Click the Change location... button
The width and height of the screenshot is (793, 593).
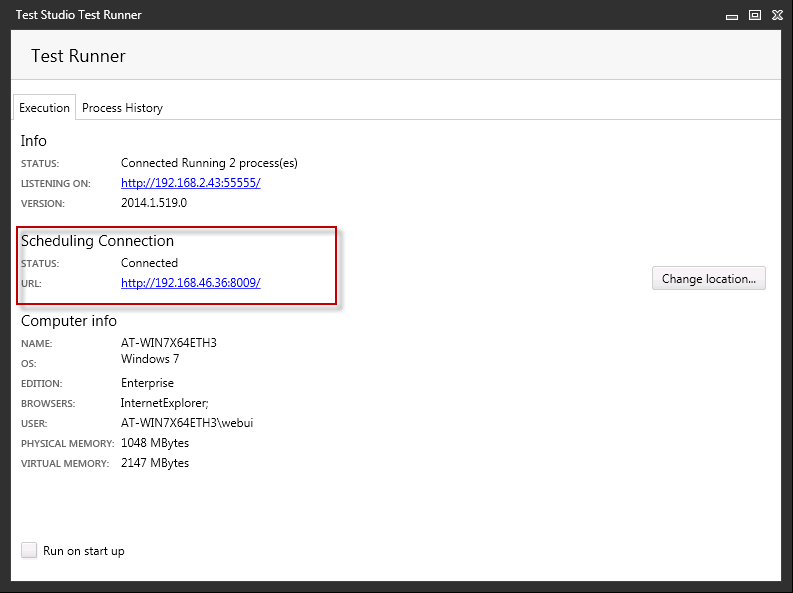(x=709, y=279)
